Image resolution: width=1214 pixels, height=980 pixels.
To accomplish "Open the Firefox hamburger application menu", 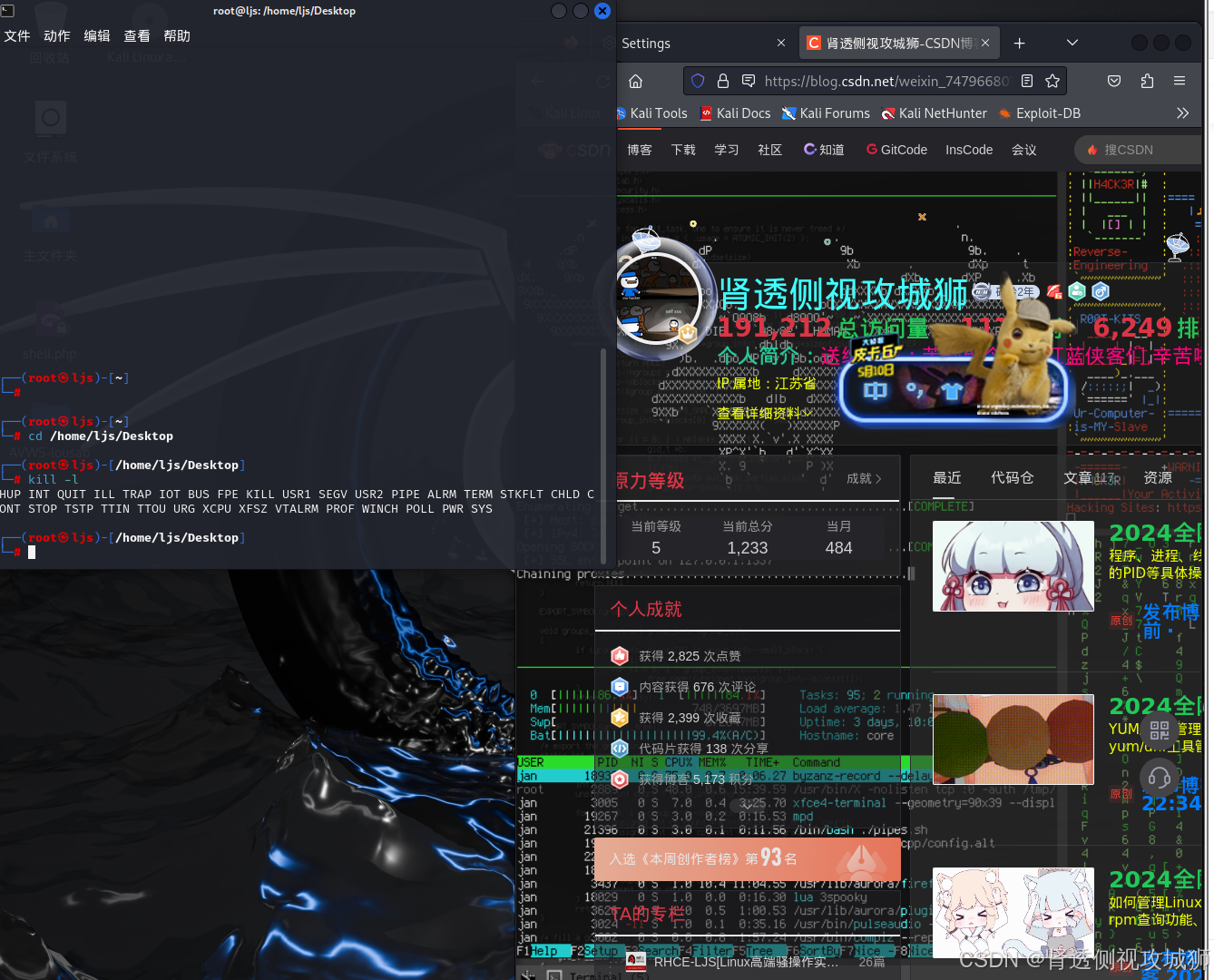I will (1180, 81).
